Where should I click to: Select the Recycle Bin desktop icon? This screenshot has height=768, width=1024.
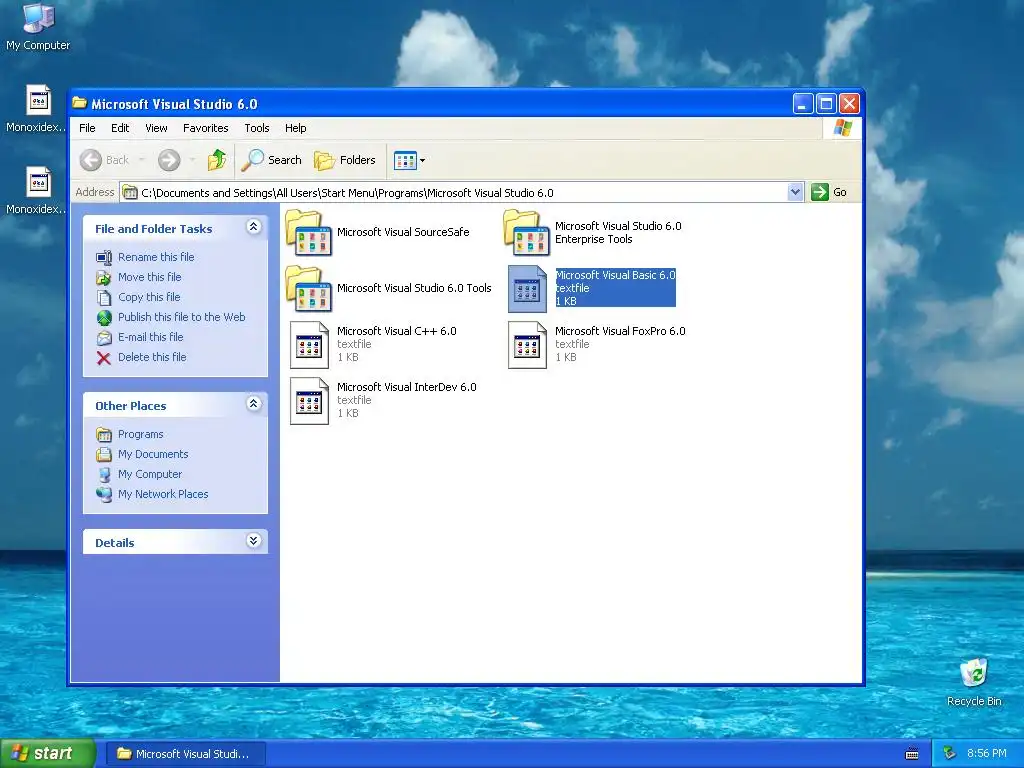tap(974, 682)
